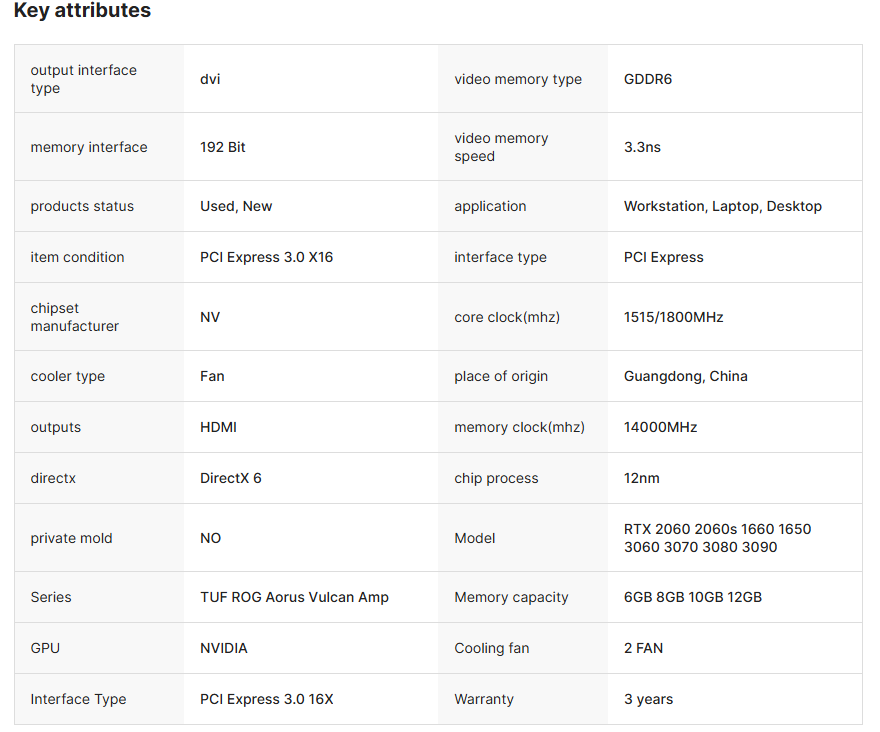Image resolution: width=880 pixels, height=732 pixels.
Task: Click the dvi output interface value
Action: pos(210,79)
